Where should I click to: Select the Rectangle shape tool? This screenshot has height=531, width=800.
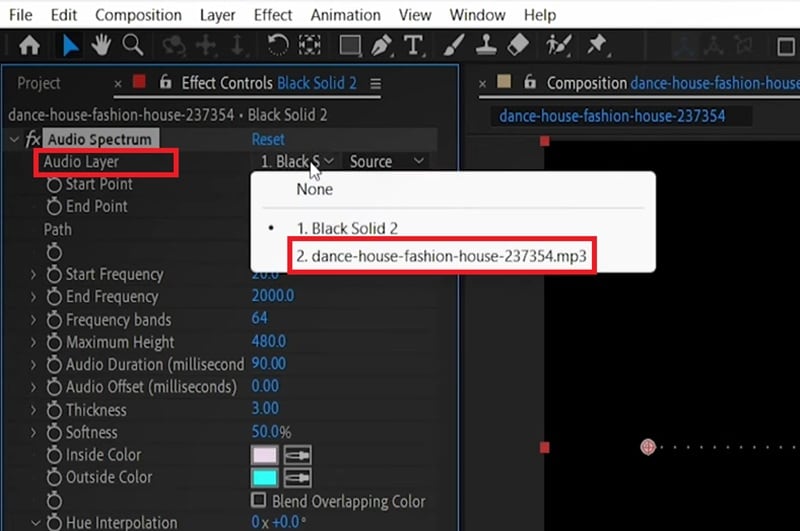coord(351,46)
